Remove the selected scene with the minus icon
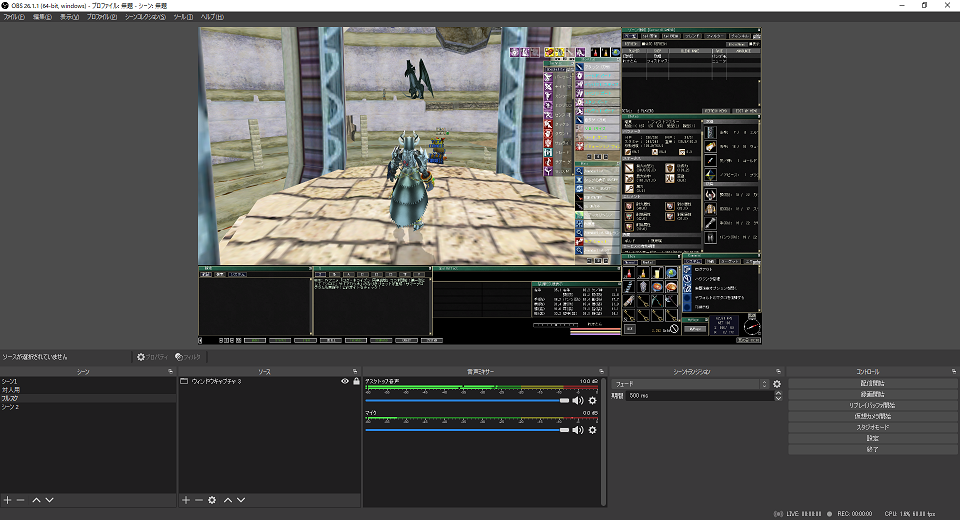960x520 pixels. click(21, 500)
